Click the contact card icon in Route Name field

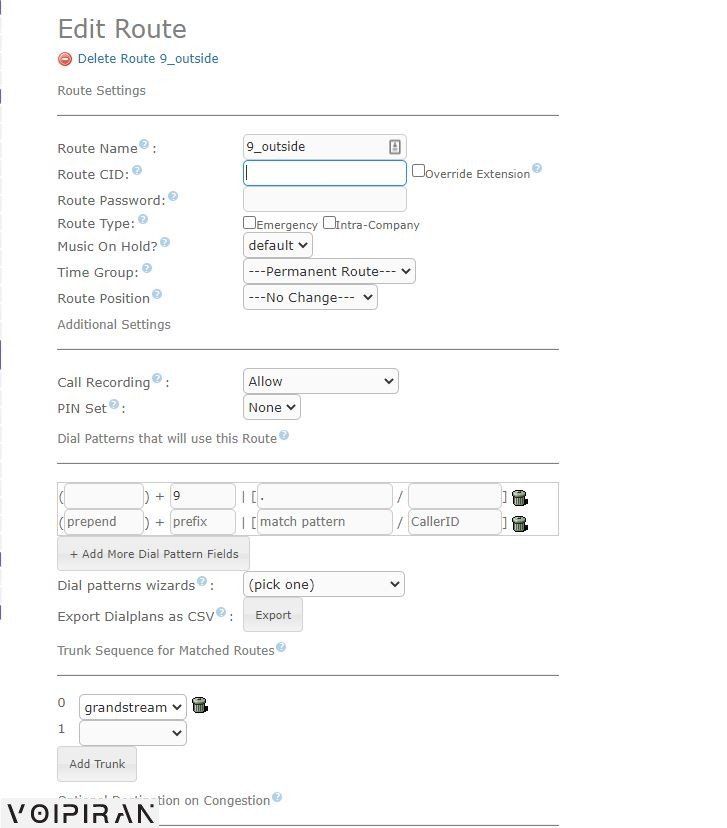(395, 147)
